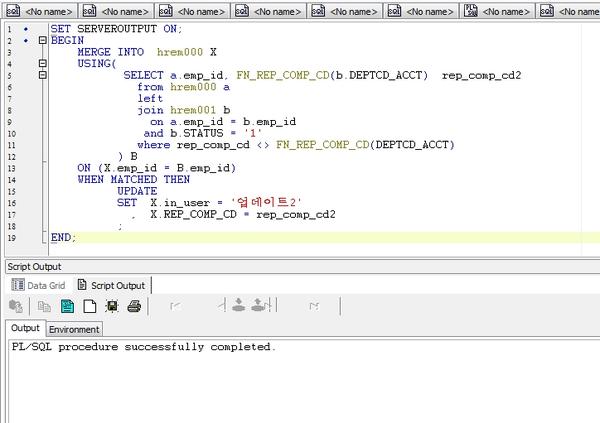600x423 pixels.
Task: Click 'PL/SQL procedure successfully completed.' output message
Action: click(x=143, y=347)
